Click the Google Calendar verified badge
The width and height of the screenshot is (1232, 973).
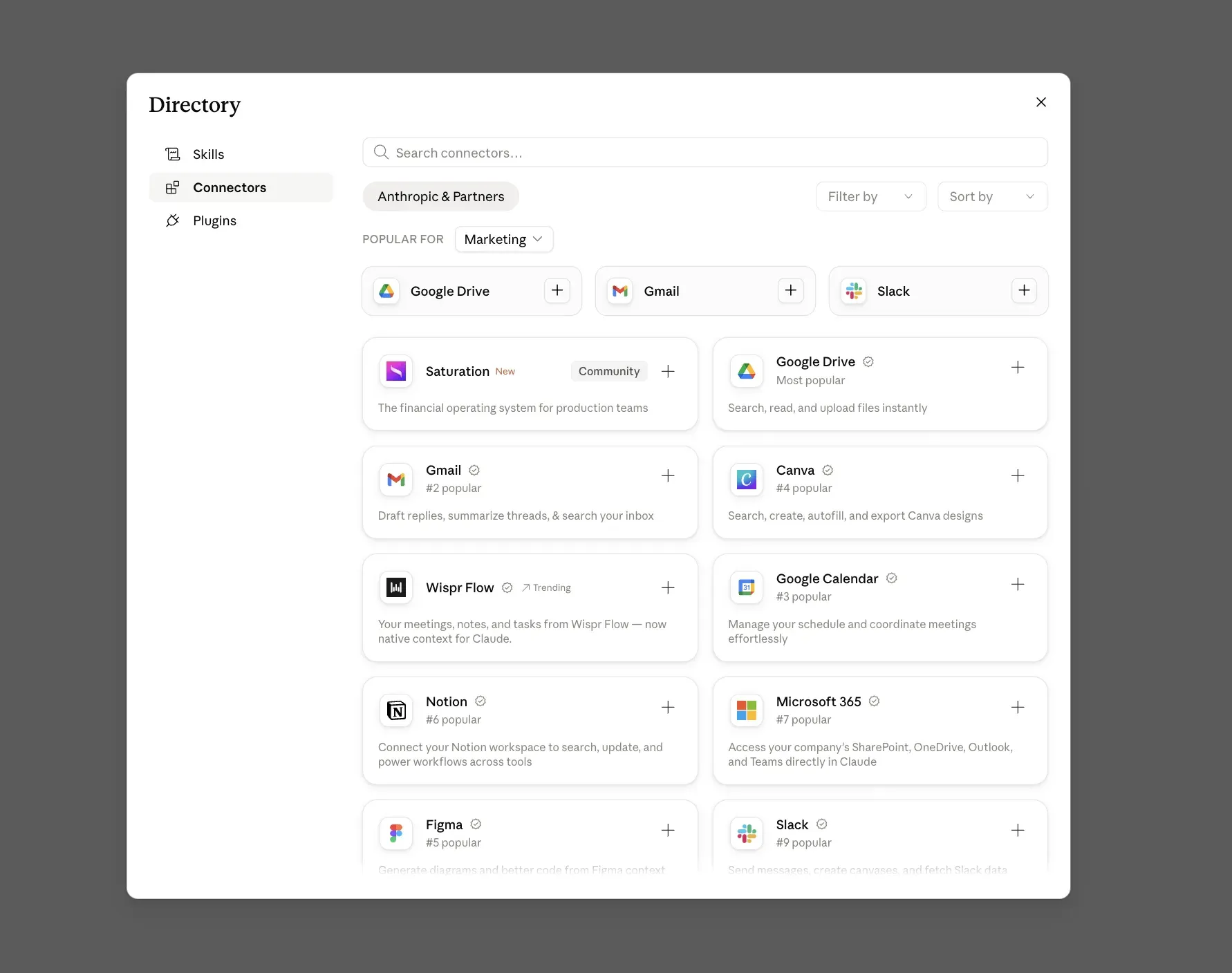pos(892,578)
